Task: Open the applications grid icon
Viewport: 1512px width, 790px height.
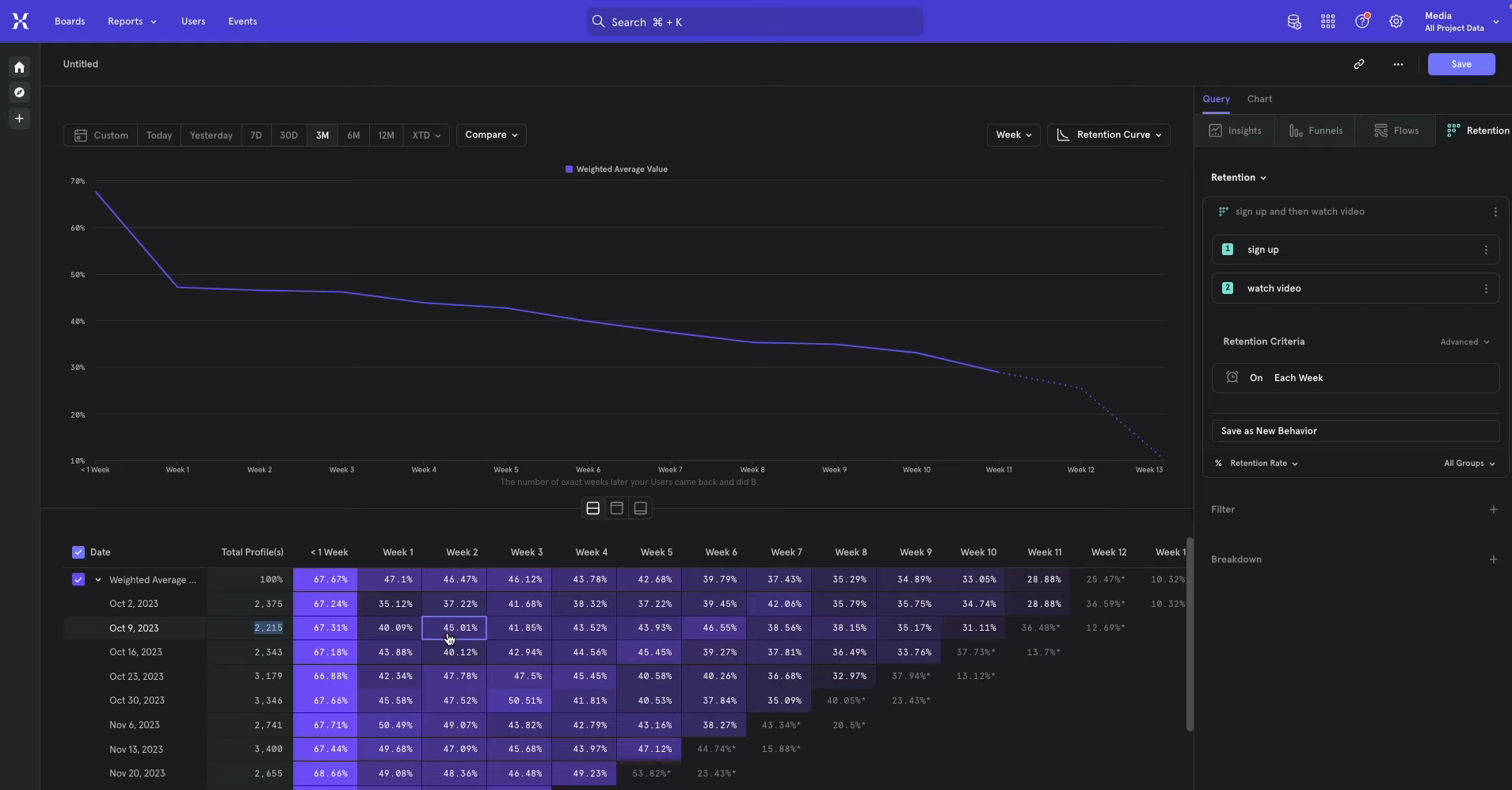Action: pyautogui.click(x=1328, y=21)
